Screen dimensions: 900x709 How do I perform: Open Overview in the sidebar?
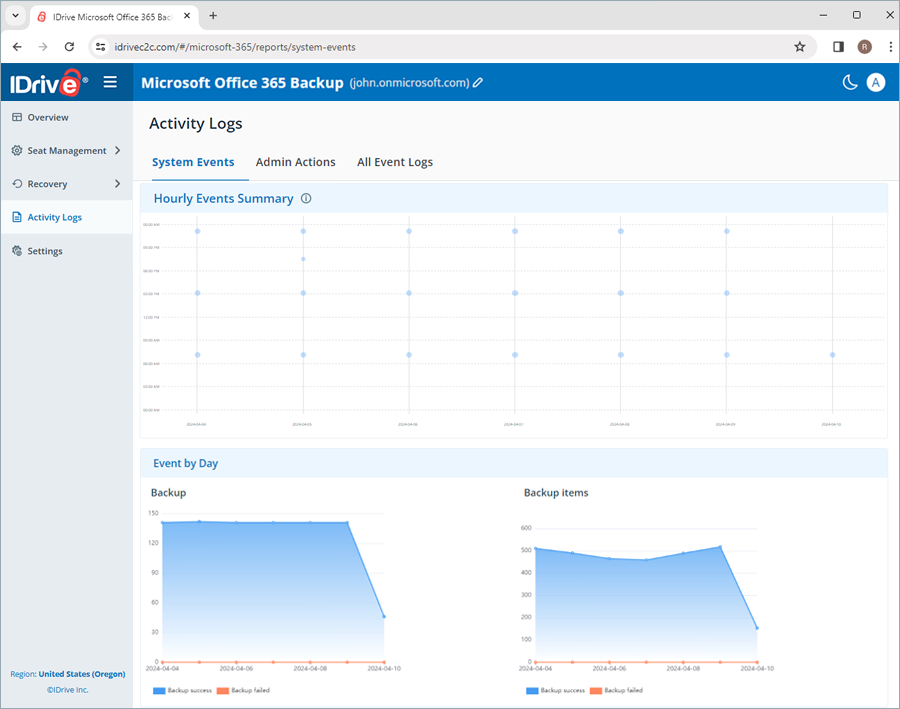pos(47,118)
